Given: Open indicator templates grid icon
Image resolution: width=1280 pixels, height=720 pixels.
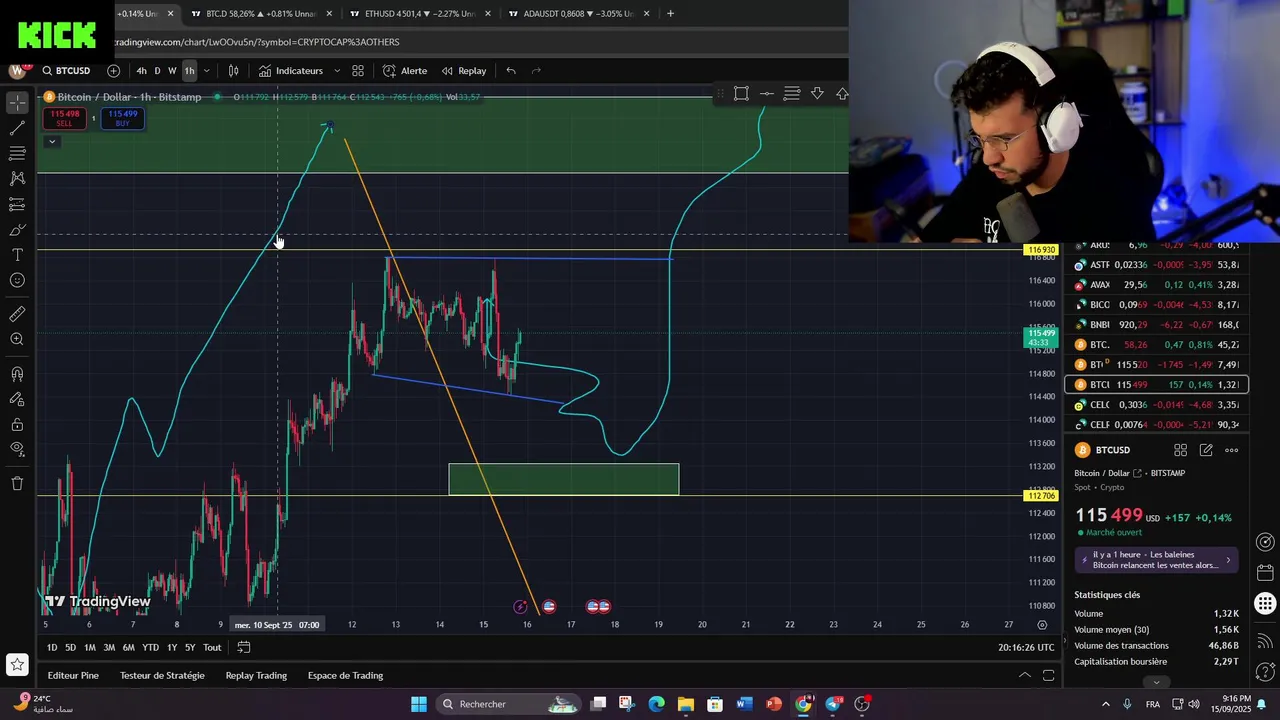Looking at the screenshot, I should (358, 71).
